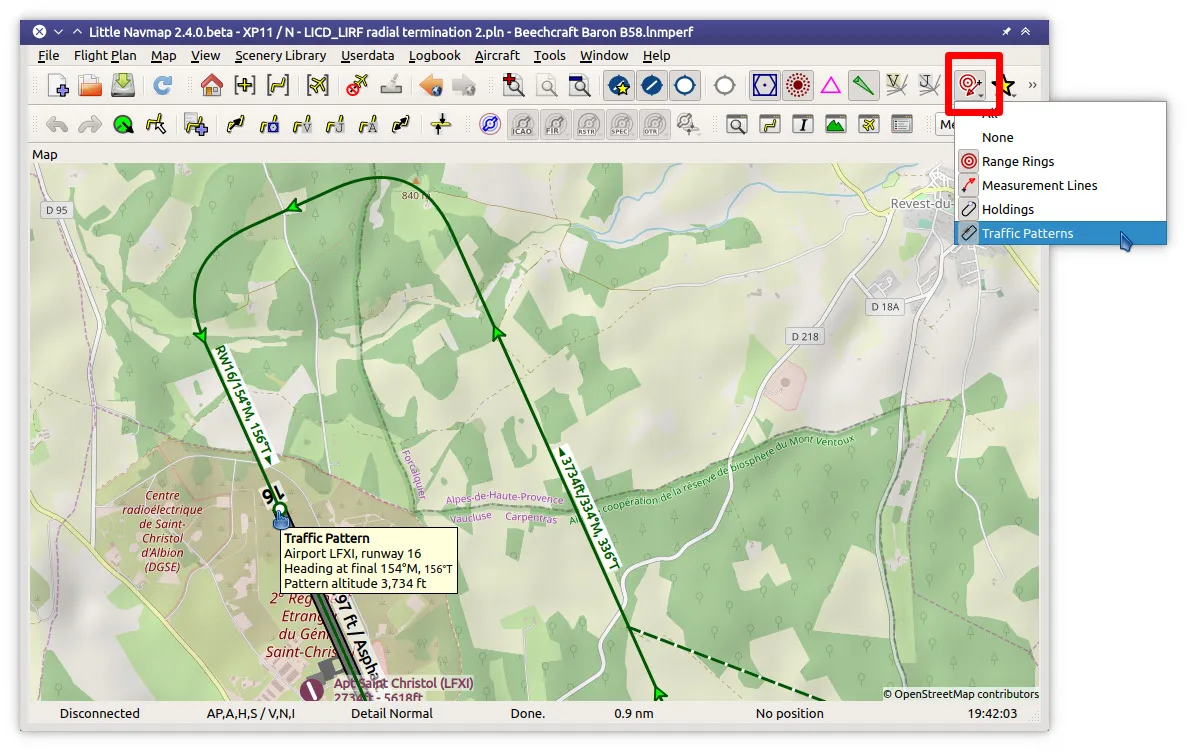Open a flight plan with the folder icon
Image resolution: width=1187 pixels, height=751 pixels.
coord(90,86)
